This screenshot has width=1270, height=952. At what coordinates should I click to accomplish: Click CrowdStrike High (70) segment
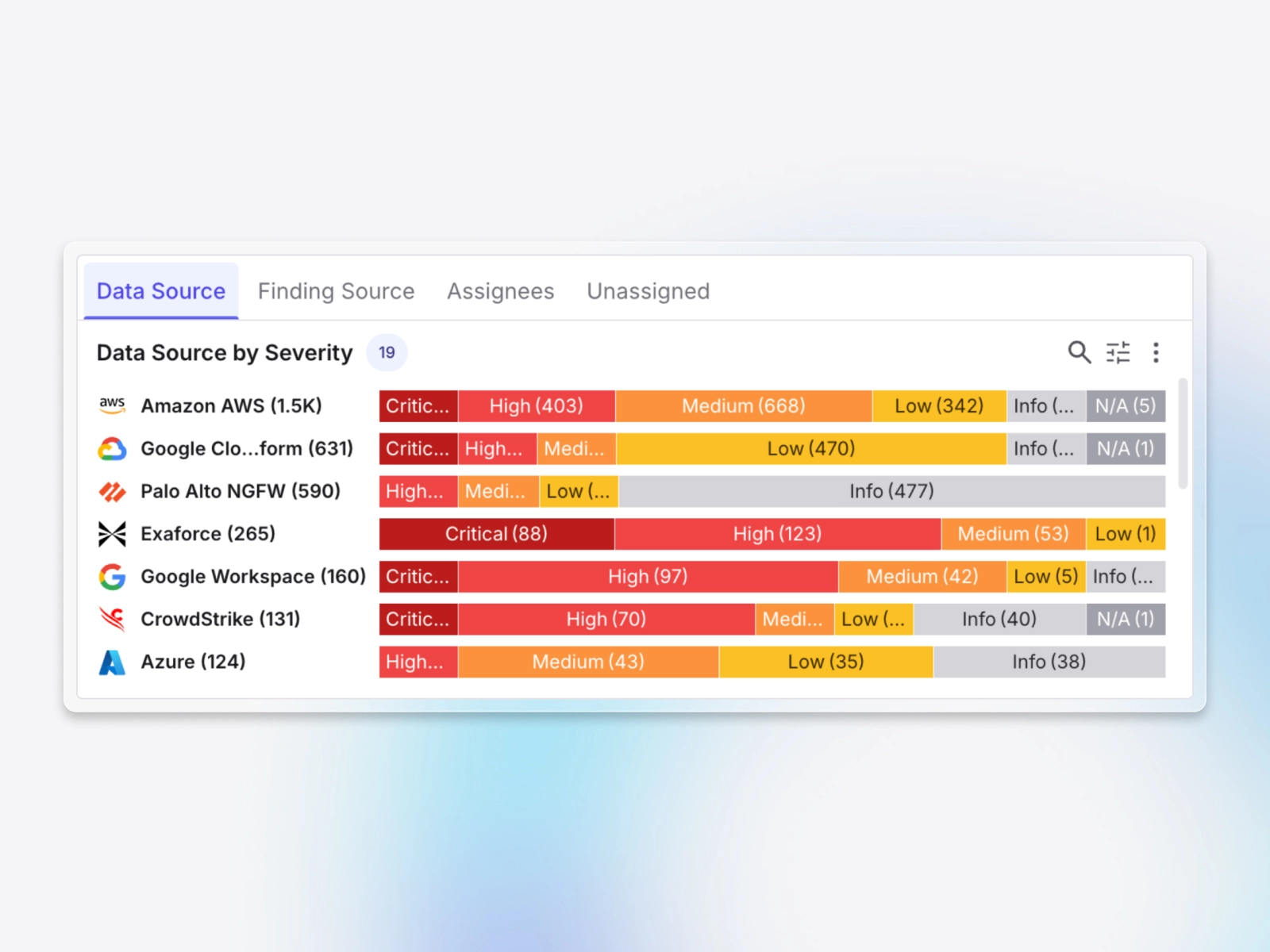(x=606, y=619)
